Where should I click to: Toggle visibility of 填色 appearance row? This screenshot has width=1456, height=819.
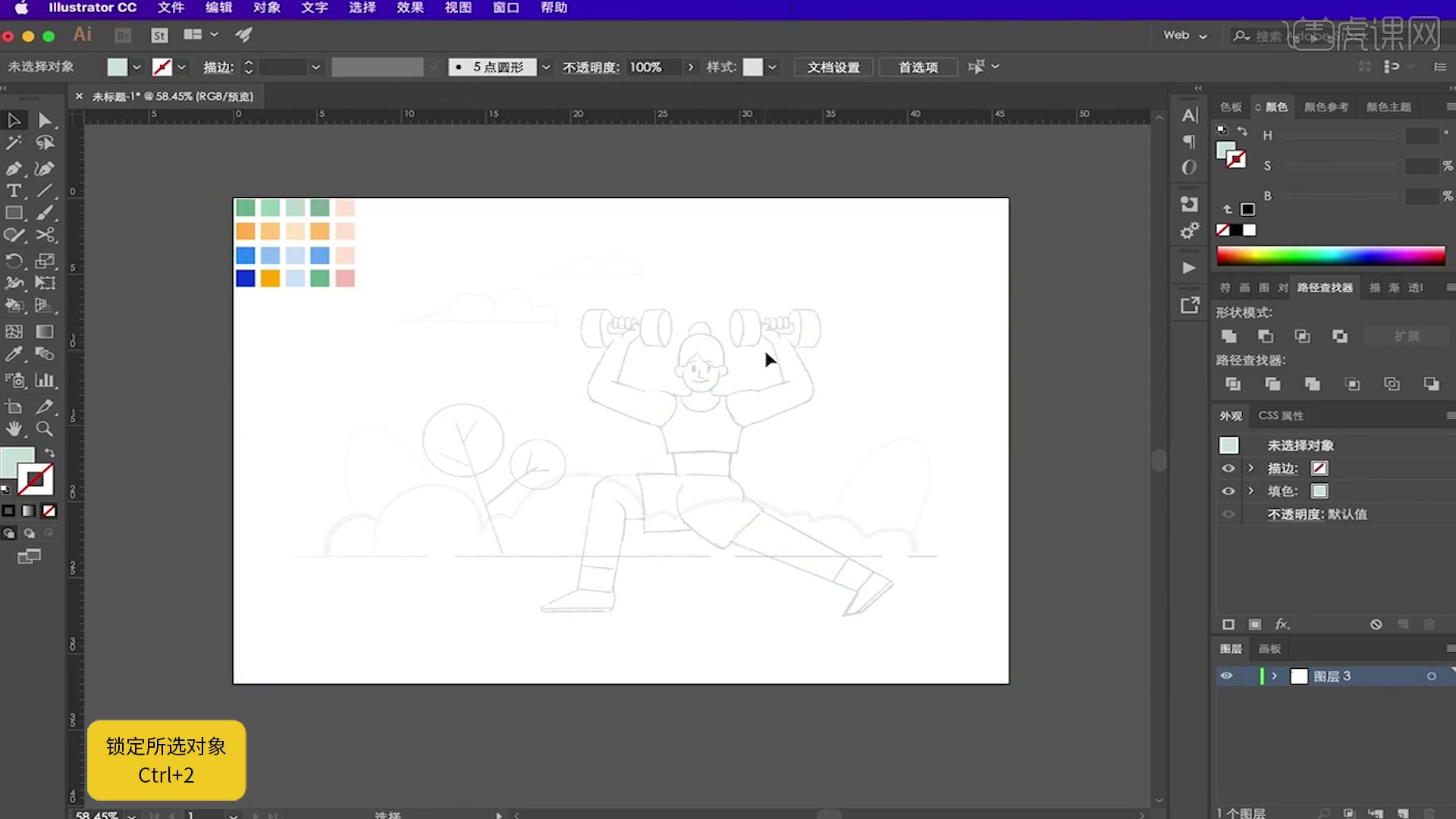(1228, 491)
